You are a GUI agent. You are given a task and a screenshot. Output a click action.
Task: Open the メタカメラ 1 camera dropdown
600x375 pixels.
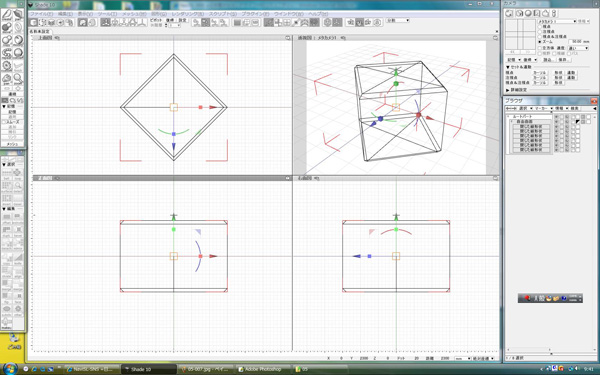557,21
